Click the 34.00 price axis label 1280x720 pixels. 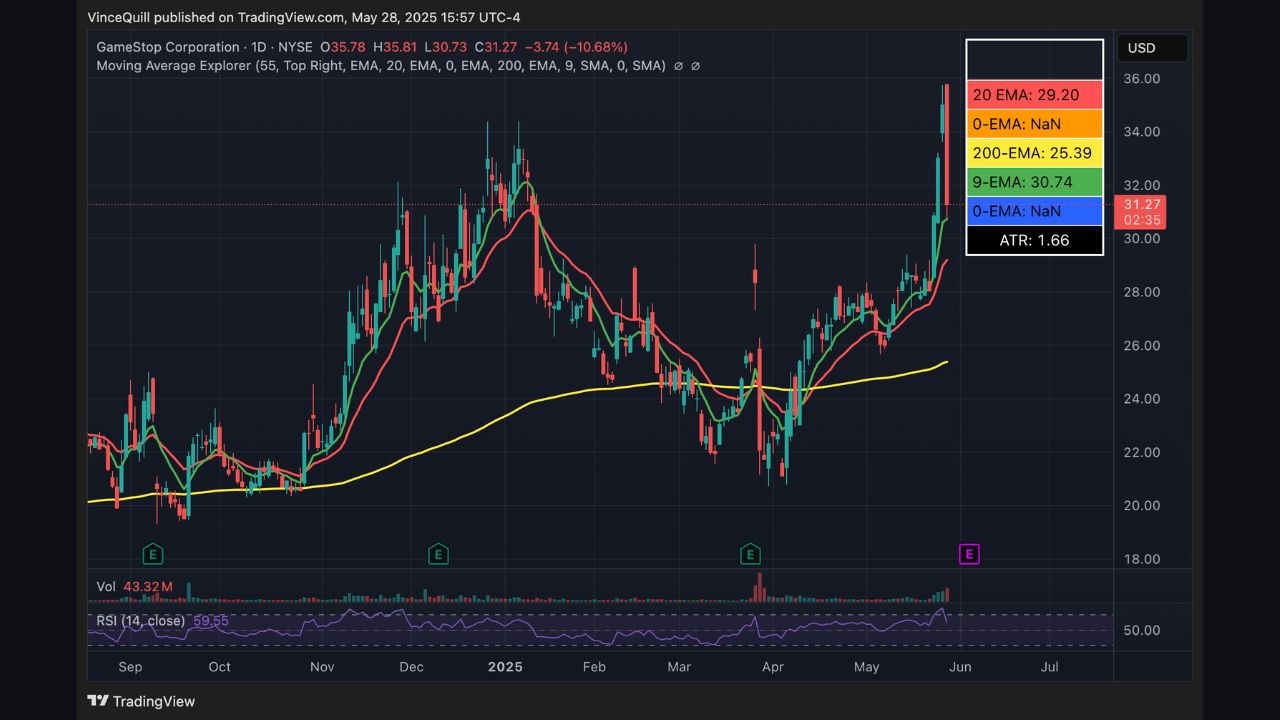(1141, 132)
